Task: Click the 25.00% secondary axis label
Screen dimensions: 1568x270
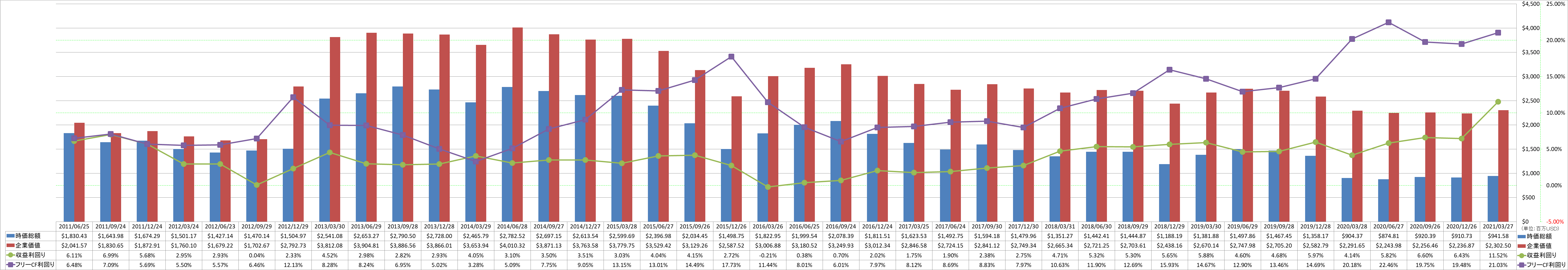Action: click(1556, 4)
